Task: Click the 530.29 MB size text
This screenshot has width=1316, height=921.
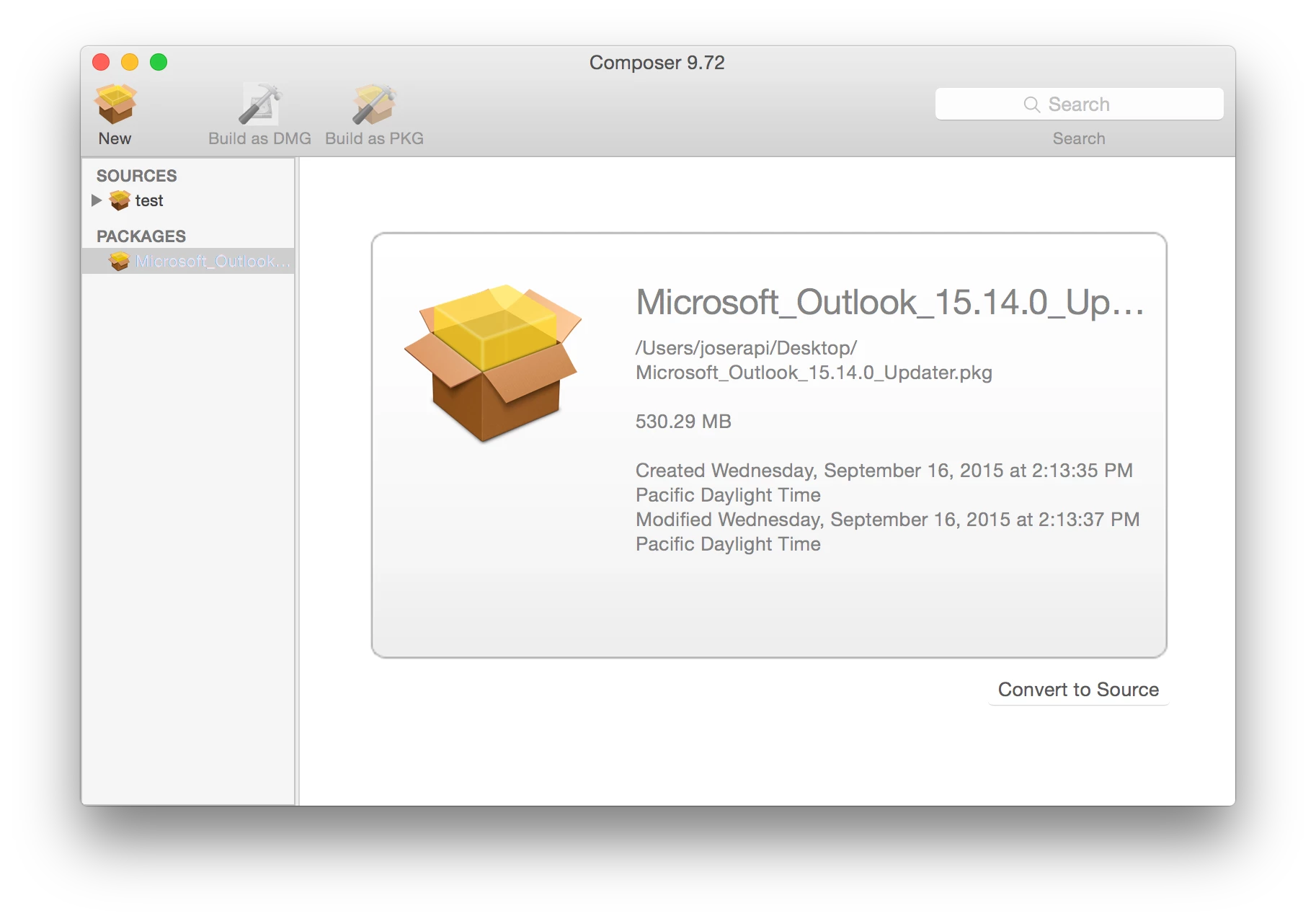Action: 683,422
